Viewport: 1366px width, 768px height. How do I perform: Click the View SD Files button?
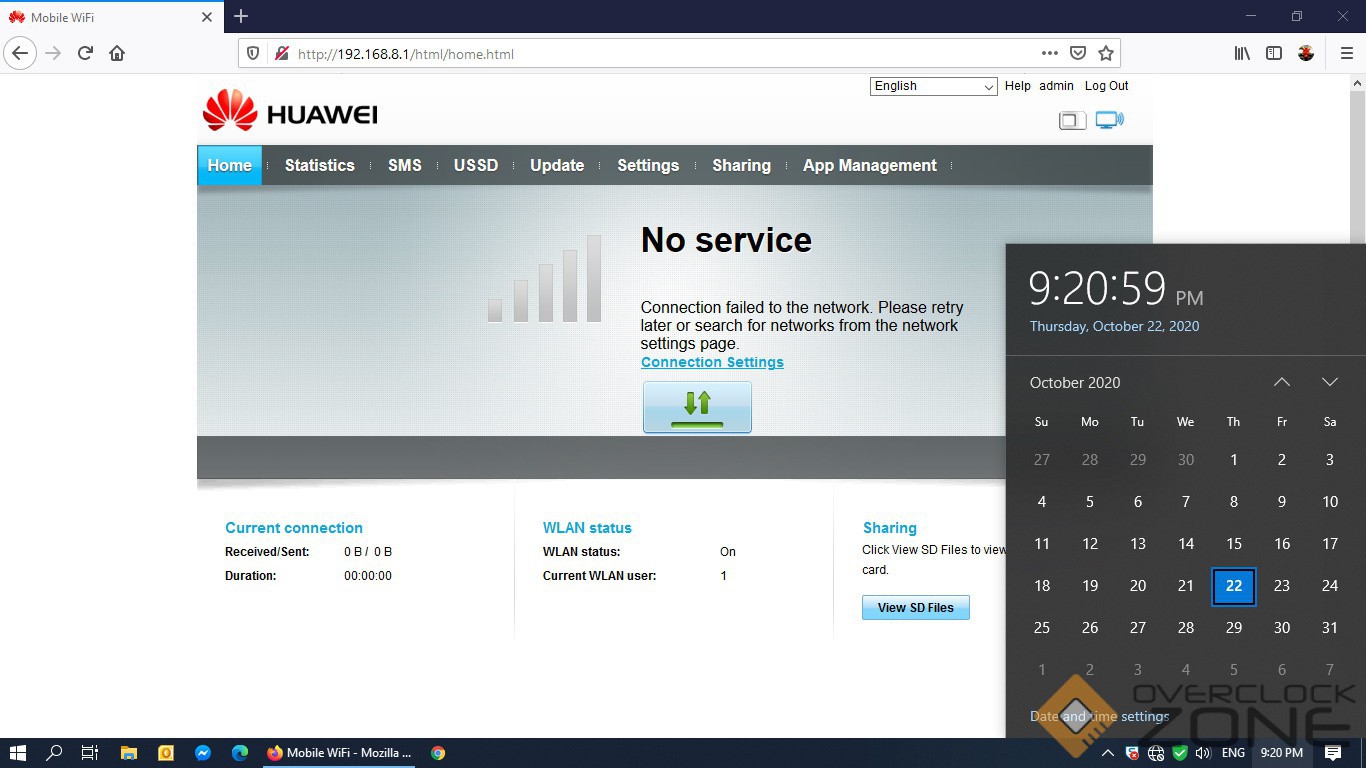pyautogui.click(x=915, y=607)
